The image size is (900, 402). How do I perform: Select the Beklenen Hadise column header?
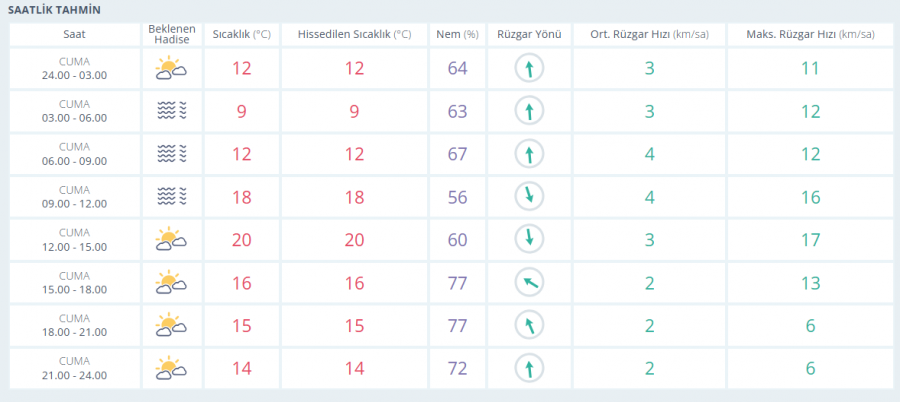[171, 34]
